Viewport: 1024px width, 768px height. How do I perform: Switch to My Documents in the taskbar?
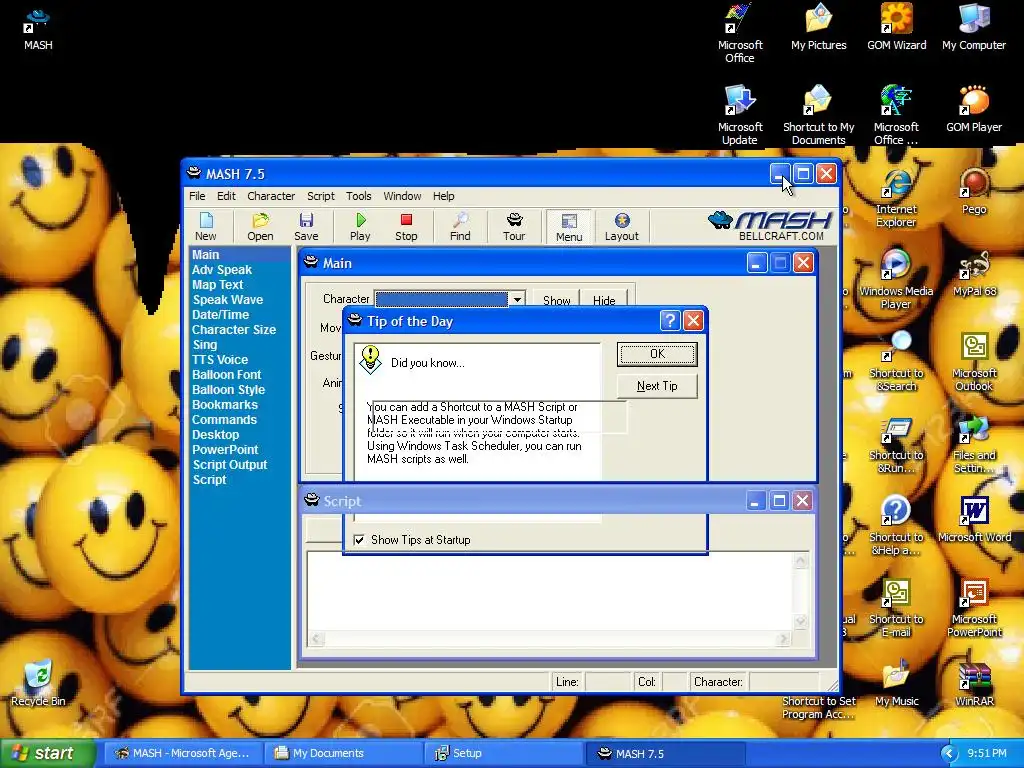tap(344, 753)
